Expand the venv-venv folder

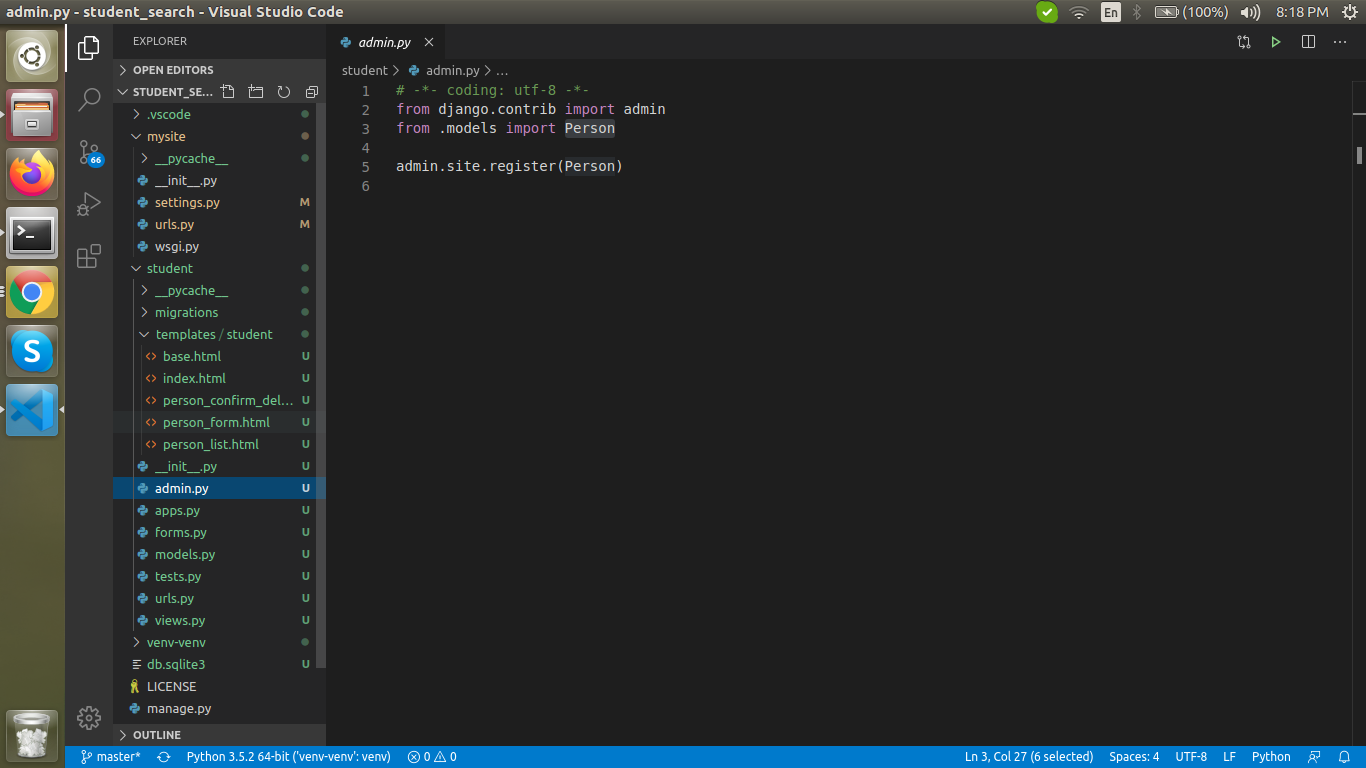(219, 642)
